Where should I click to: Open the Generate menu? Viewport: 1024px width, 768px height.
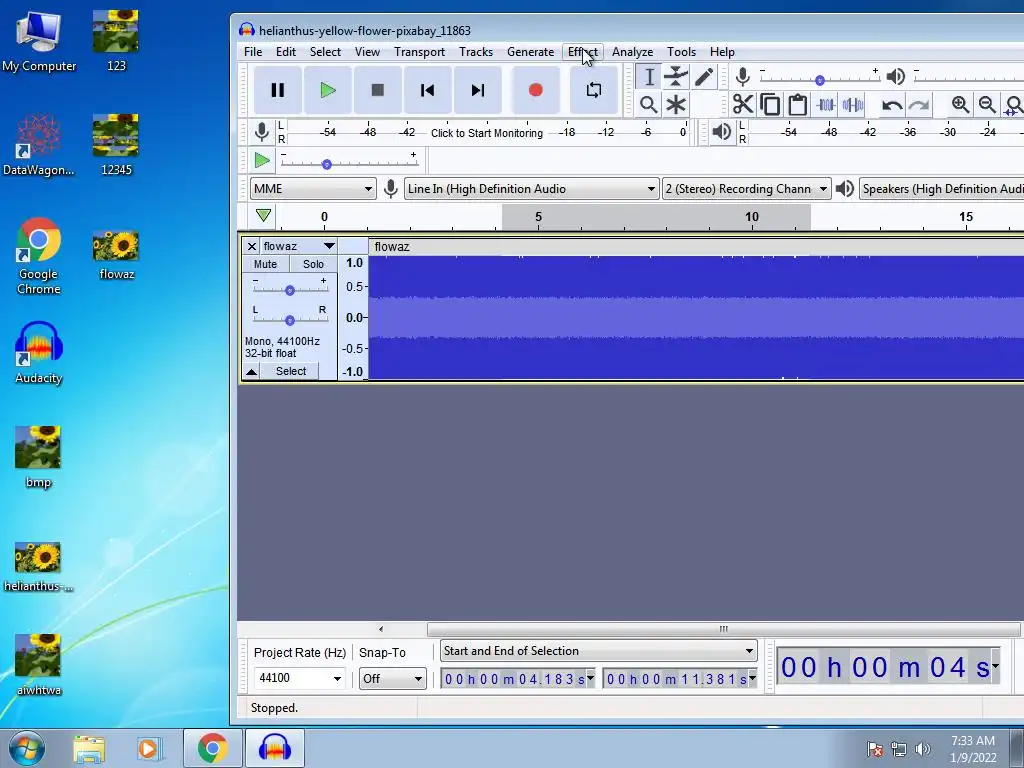tap(530, 52)
